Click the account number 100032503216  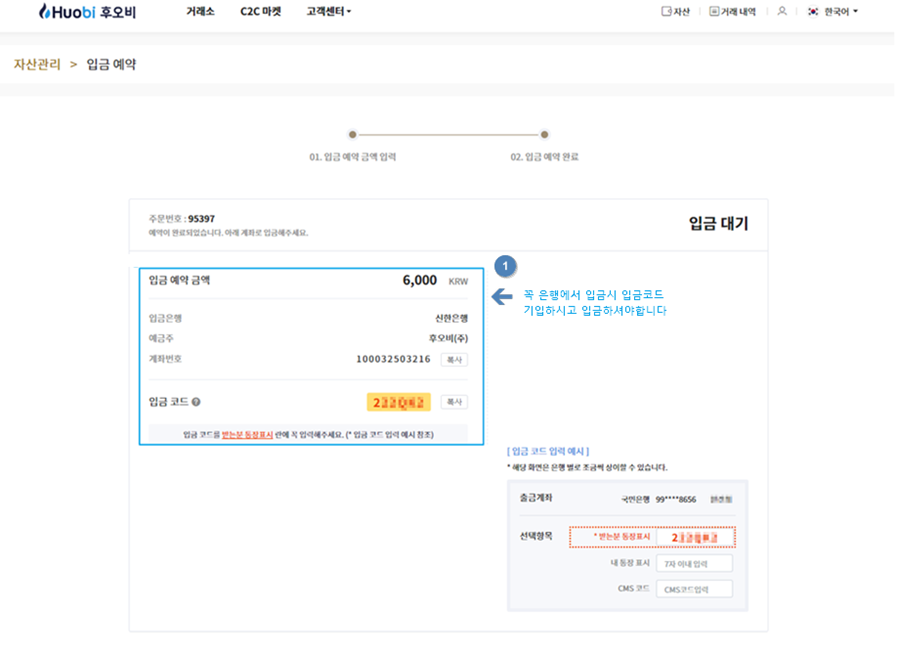pyautogui.click(x=393, y=359)
